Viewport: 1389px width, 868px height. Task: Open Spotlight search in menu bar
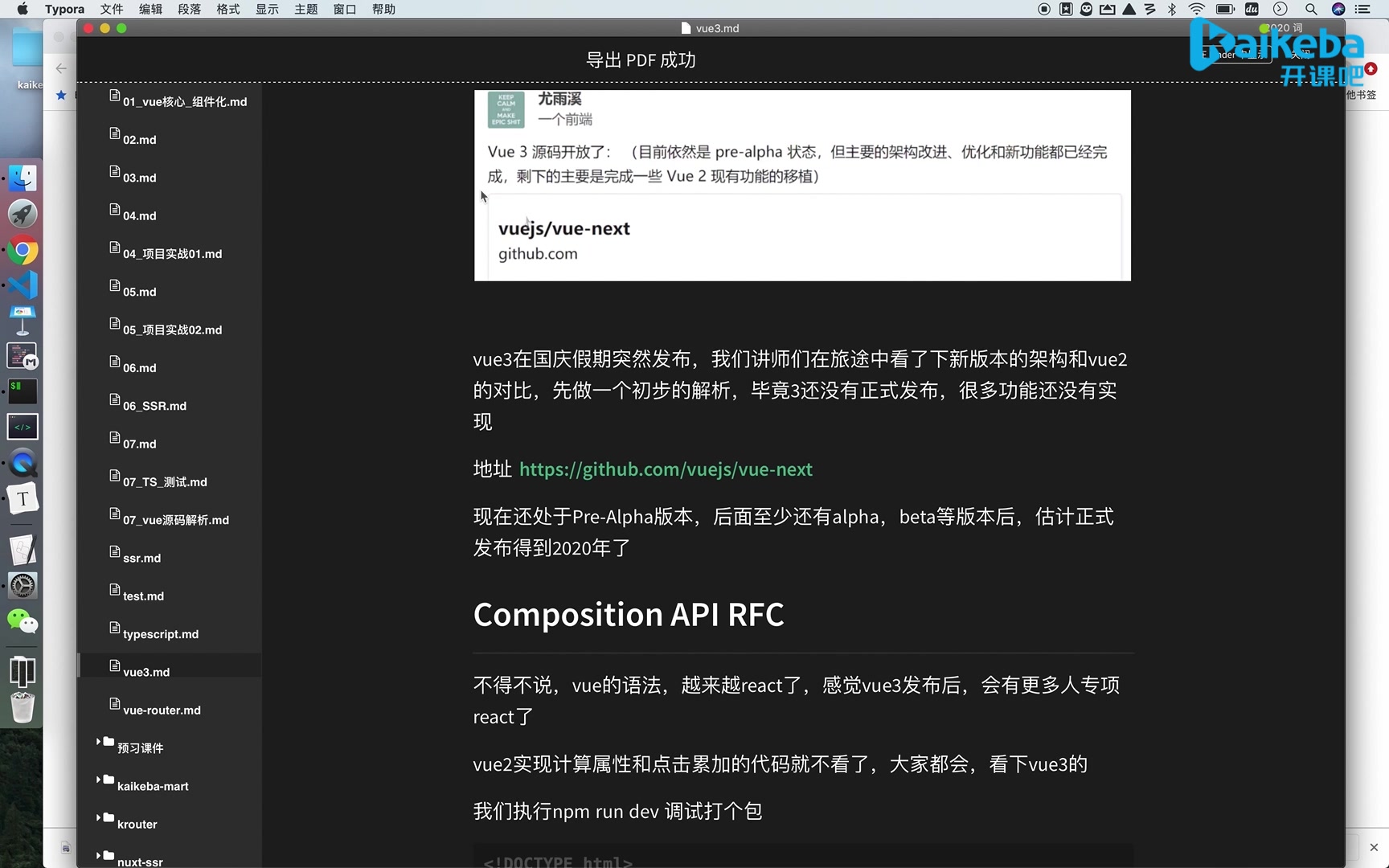tap(1311, 9)
